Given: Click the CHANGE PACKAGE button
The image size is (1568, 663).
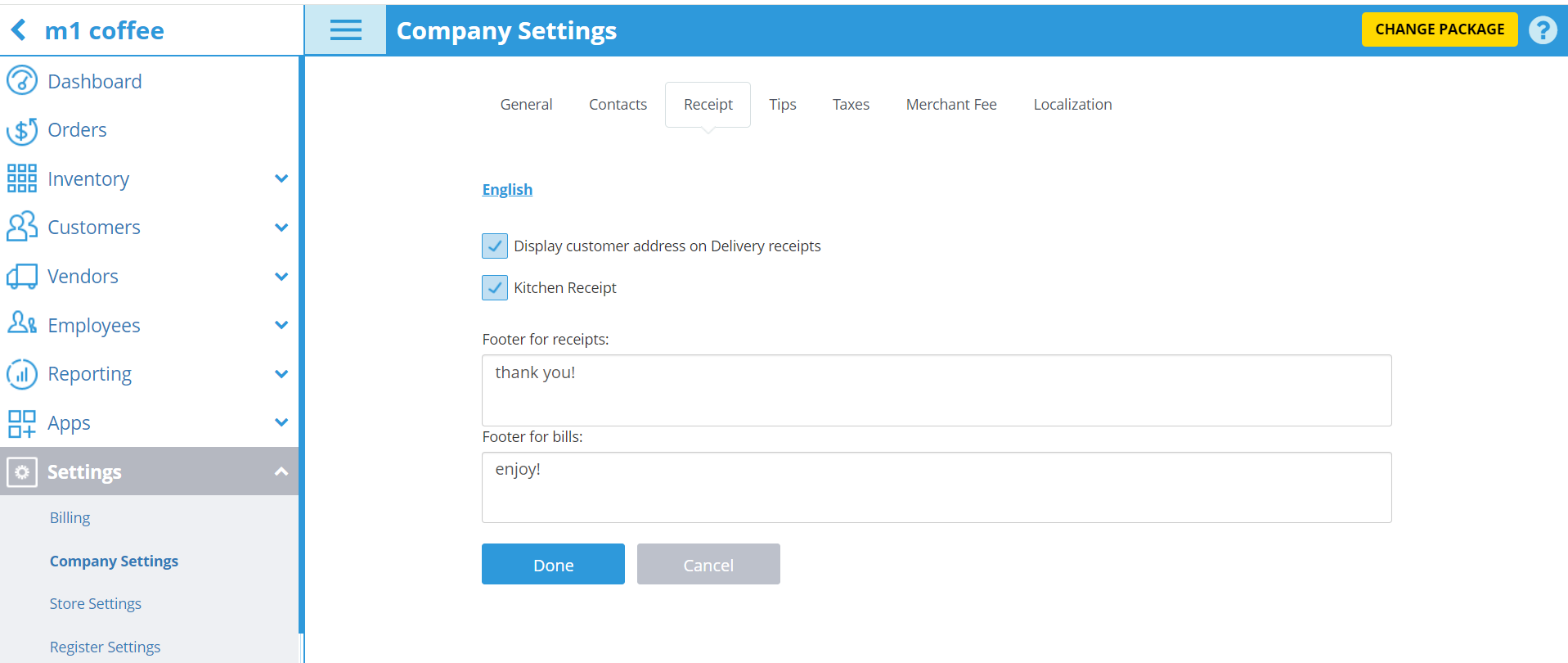Looking at the screenshot, I should [1440, 29].
